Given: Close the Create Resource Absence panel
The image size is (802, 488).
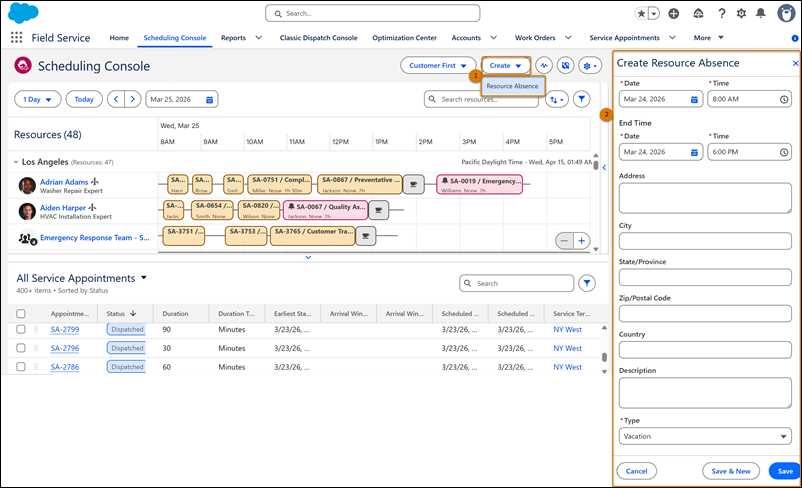Looking at the screenshot, I should tap(795, 63).
